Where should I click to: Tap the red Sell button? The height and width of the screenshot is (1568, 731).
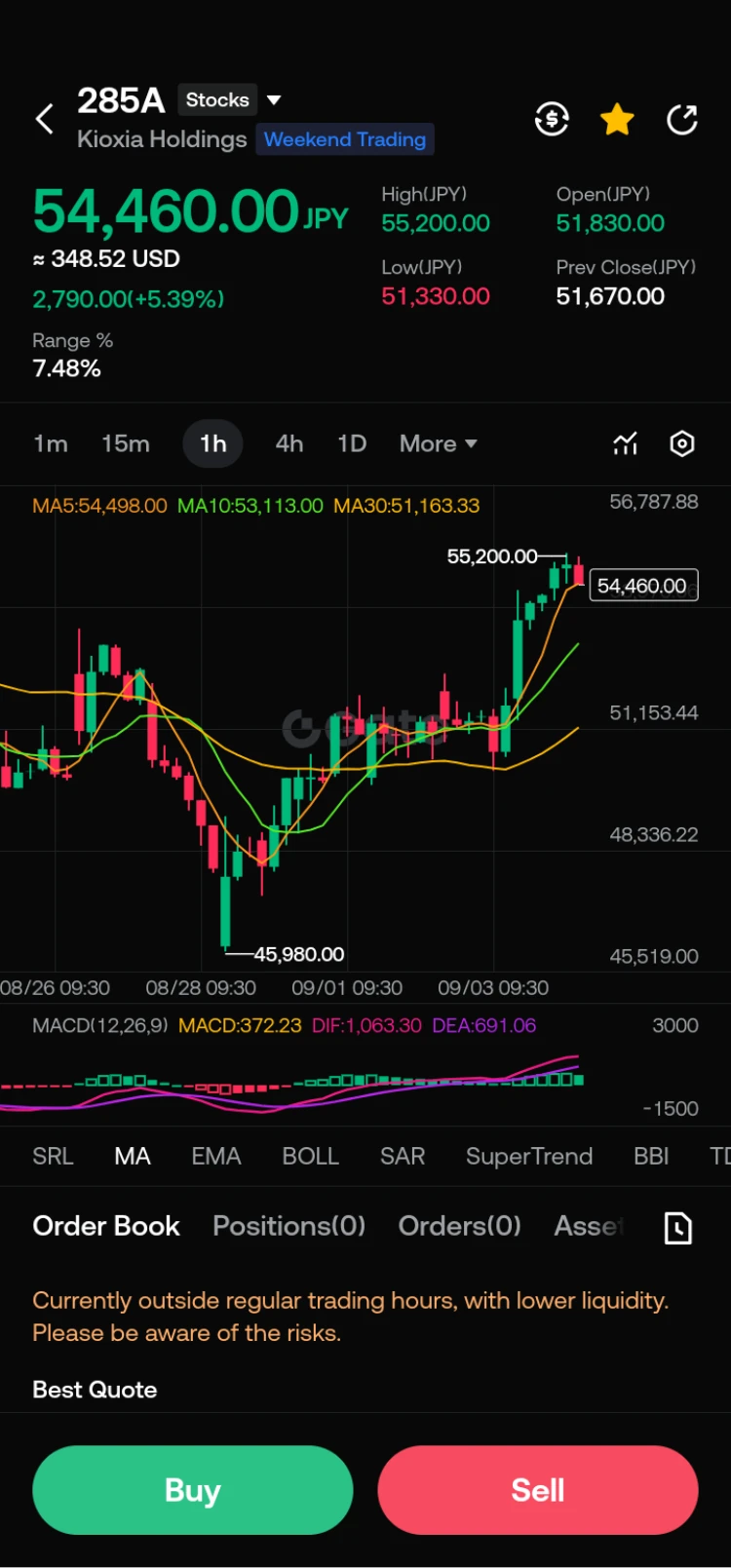click(538, 1490)
